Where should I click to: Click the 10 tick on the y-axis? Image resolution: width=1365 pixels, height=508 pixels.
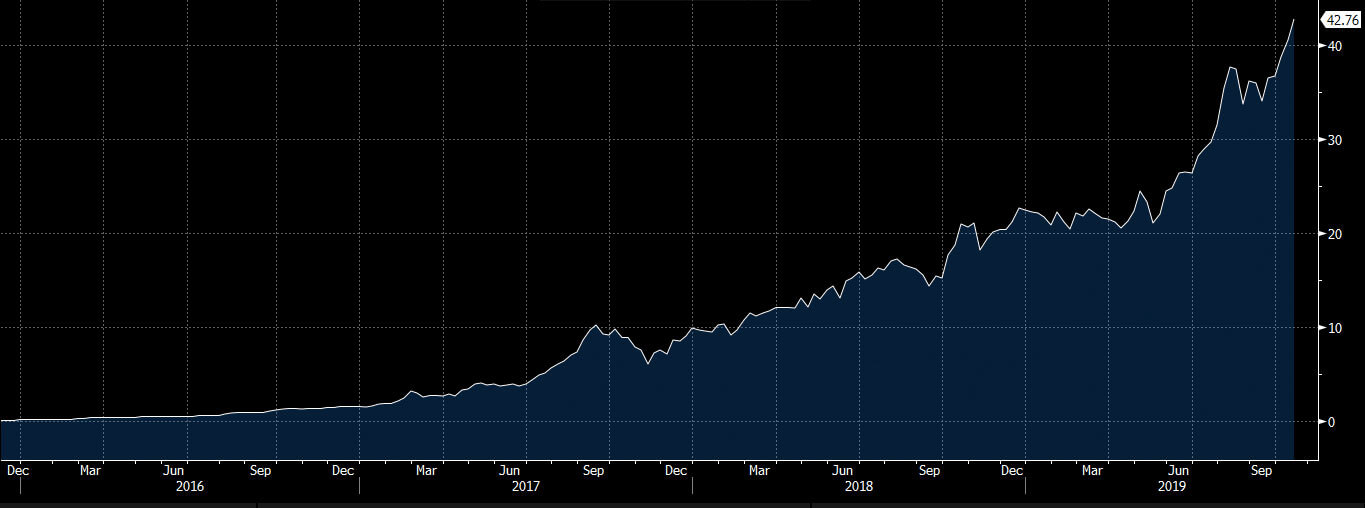point(1335,328)
